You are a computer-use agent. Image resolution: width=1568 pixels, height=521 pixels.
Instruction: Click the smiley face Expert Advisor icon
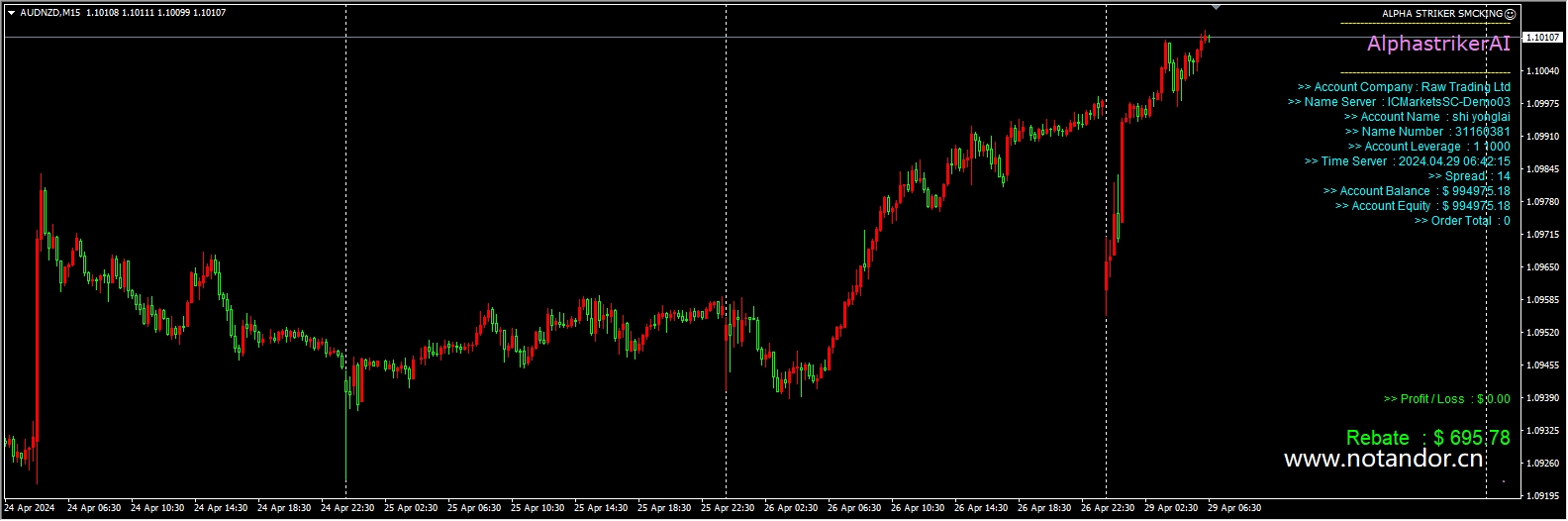point(1510,14)
